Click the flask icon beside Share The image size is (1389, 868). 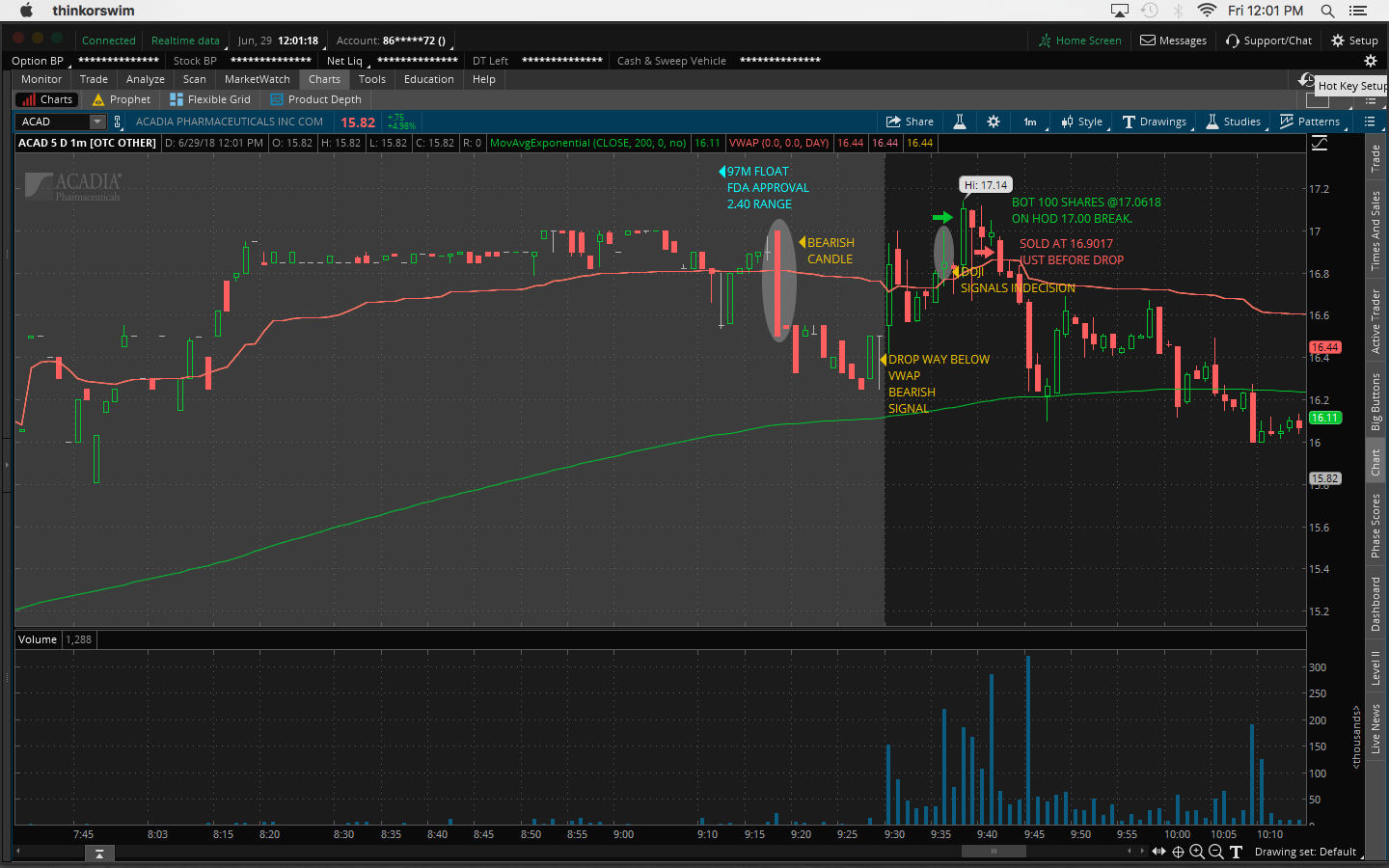click(960, 122)
